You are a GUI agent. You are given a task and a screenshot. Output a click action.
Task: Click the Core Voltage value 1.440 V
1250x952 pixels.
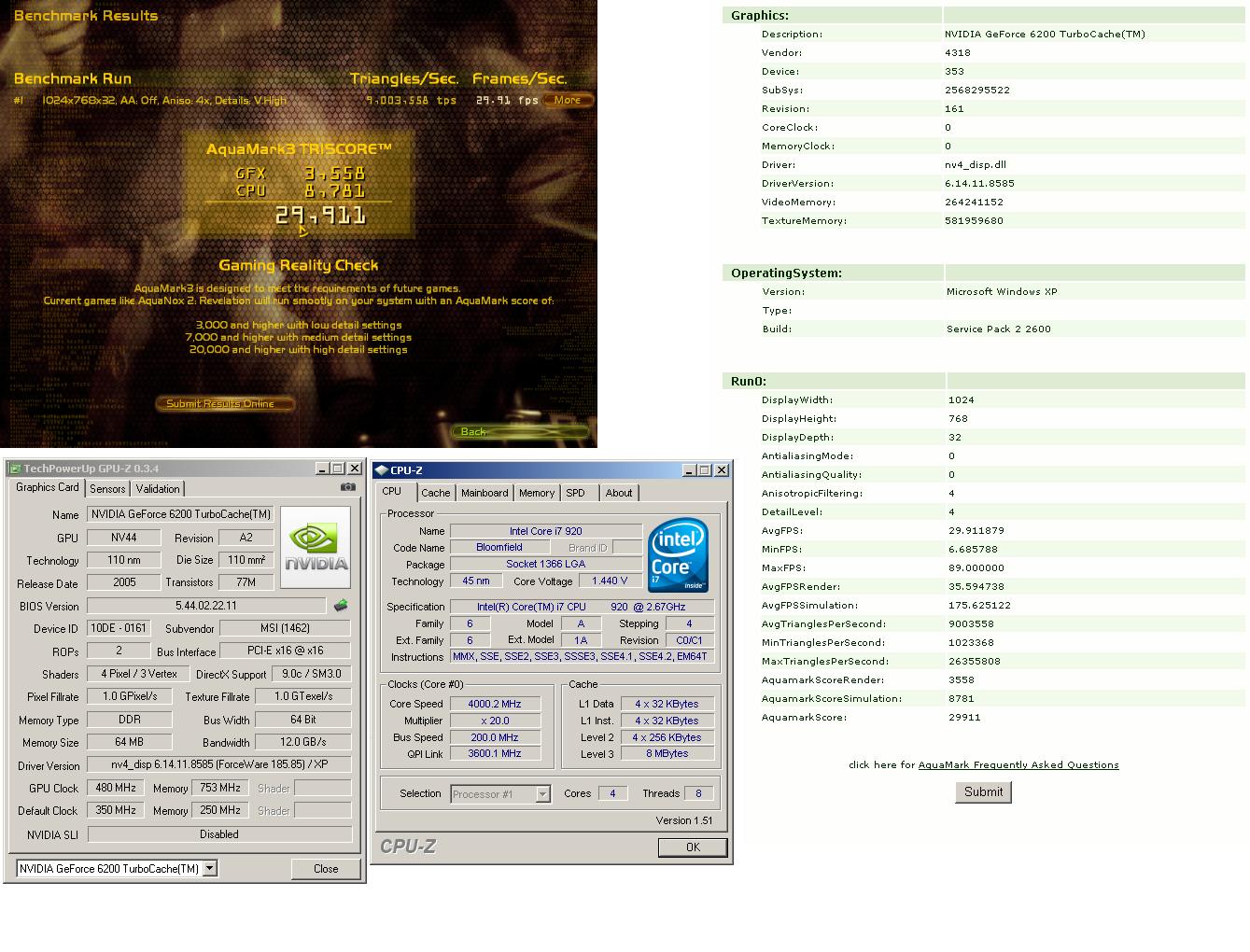[x=610, y=581]
